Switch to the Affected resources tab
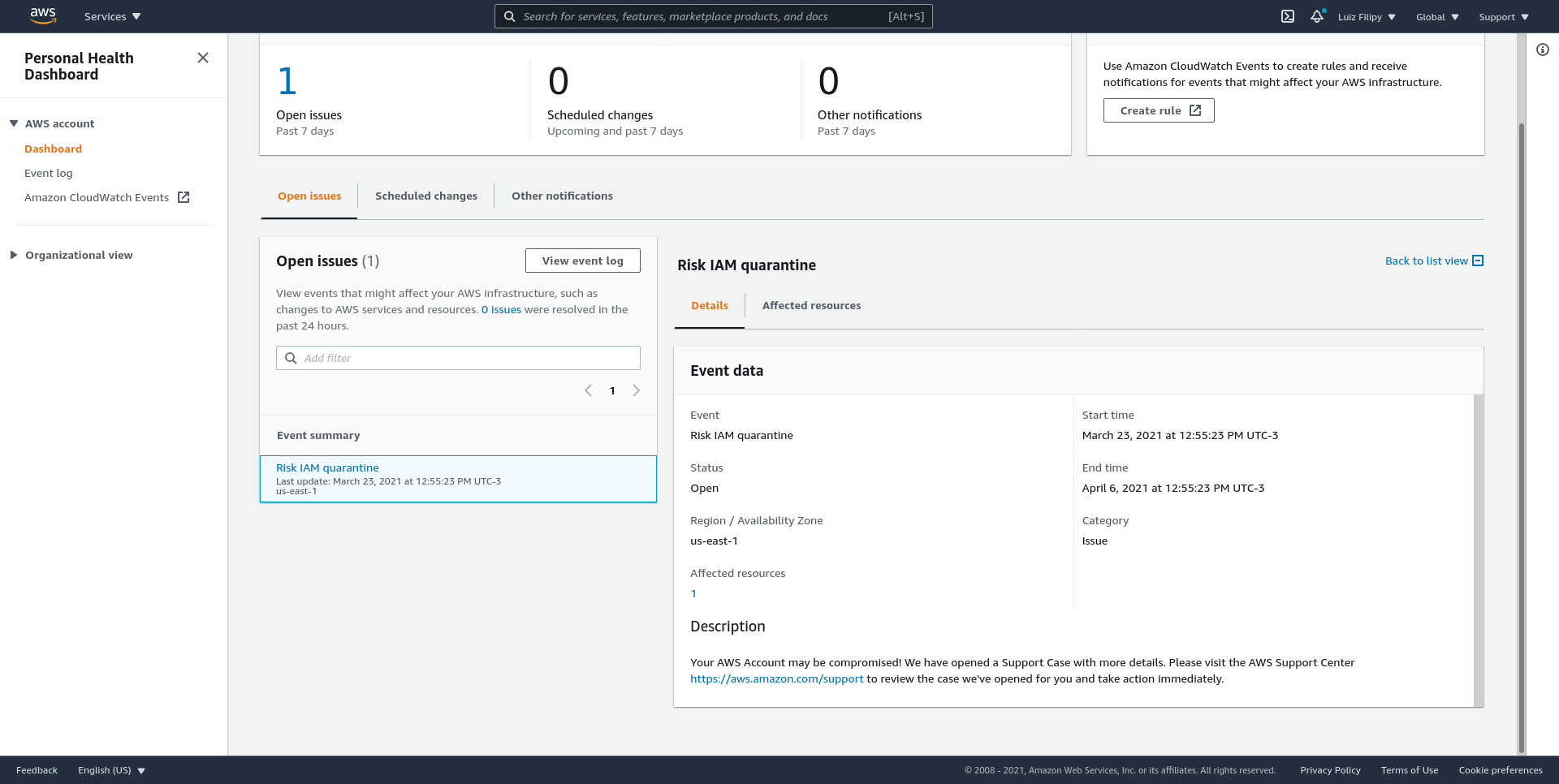 click(x=811, y=305)
